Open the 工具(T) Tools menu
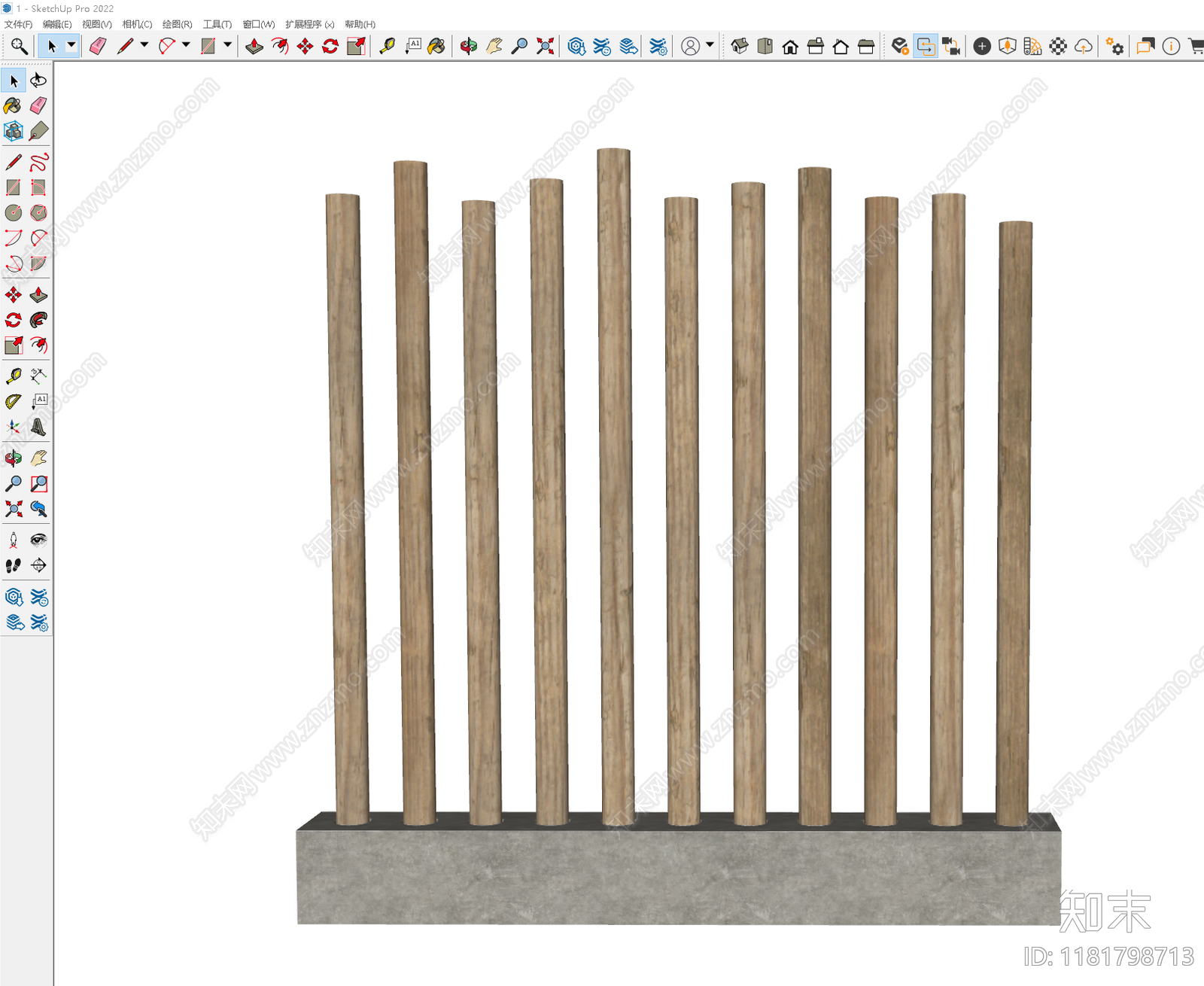1204x986 pixels. (217, 24)
